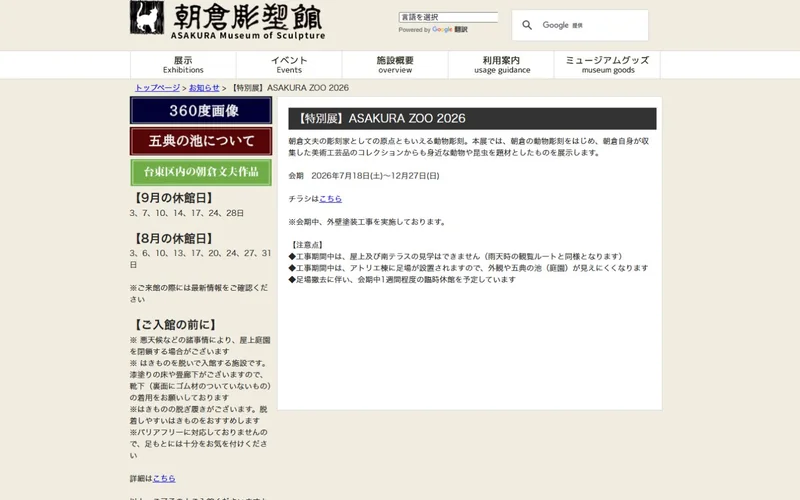Select the 【注意点】 label
This screenshot has height=500, width=800.
[308, 245]
